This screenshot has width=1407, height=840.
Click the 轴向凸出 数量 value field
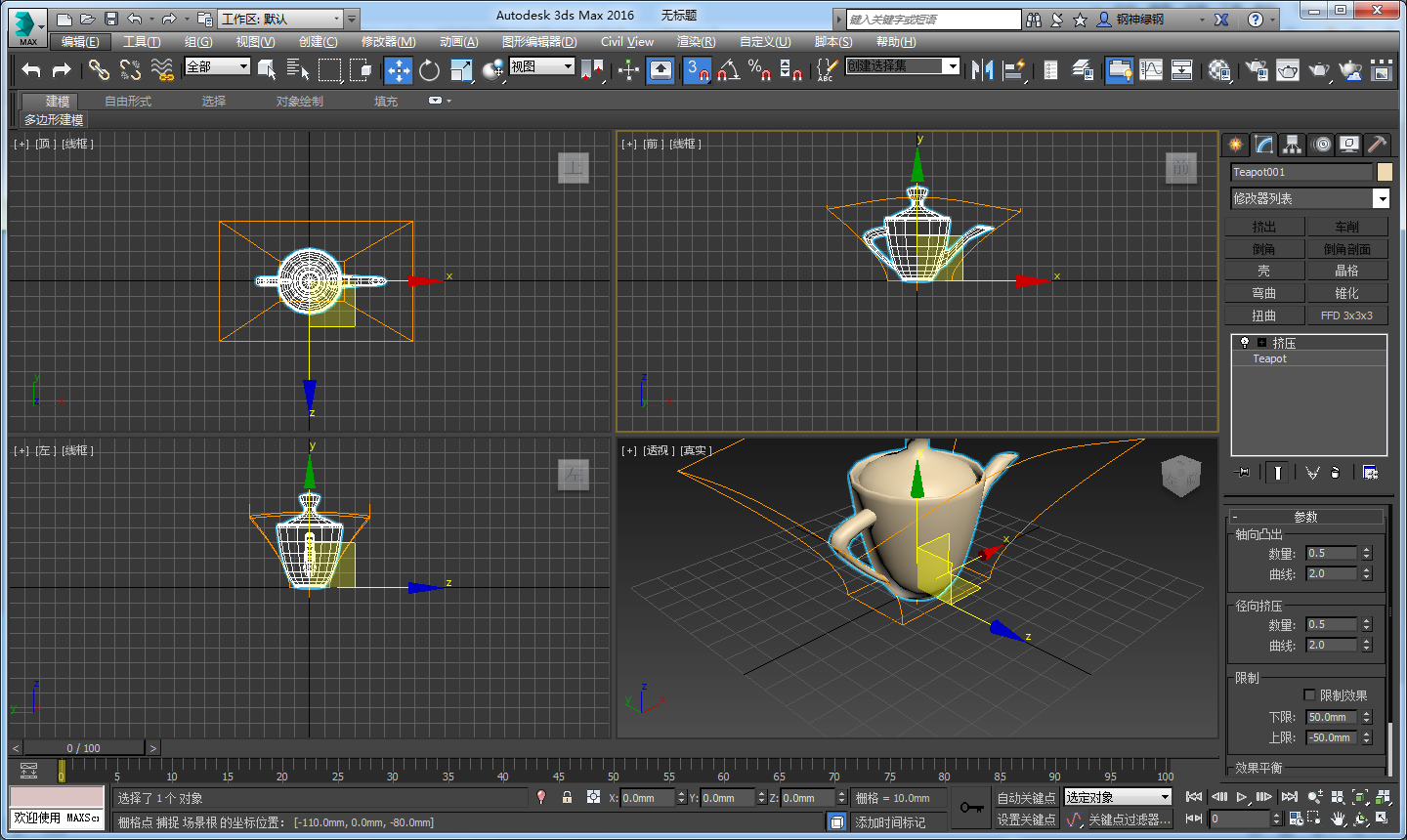(x=1332, y=553)
